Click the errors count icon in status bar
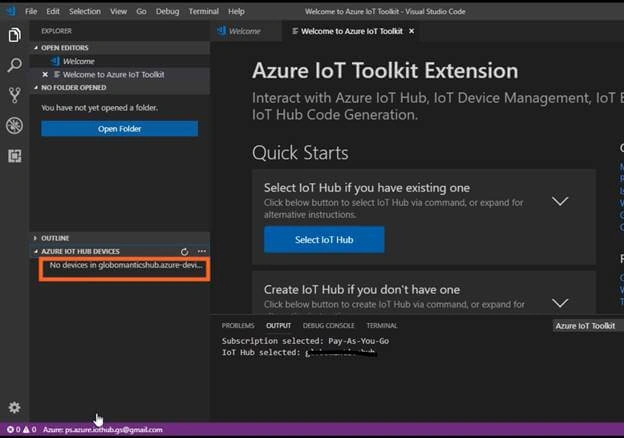This screenshot has height=438, width=624. pos(11,430)
